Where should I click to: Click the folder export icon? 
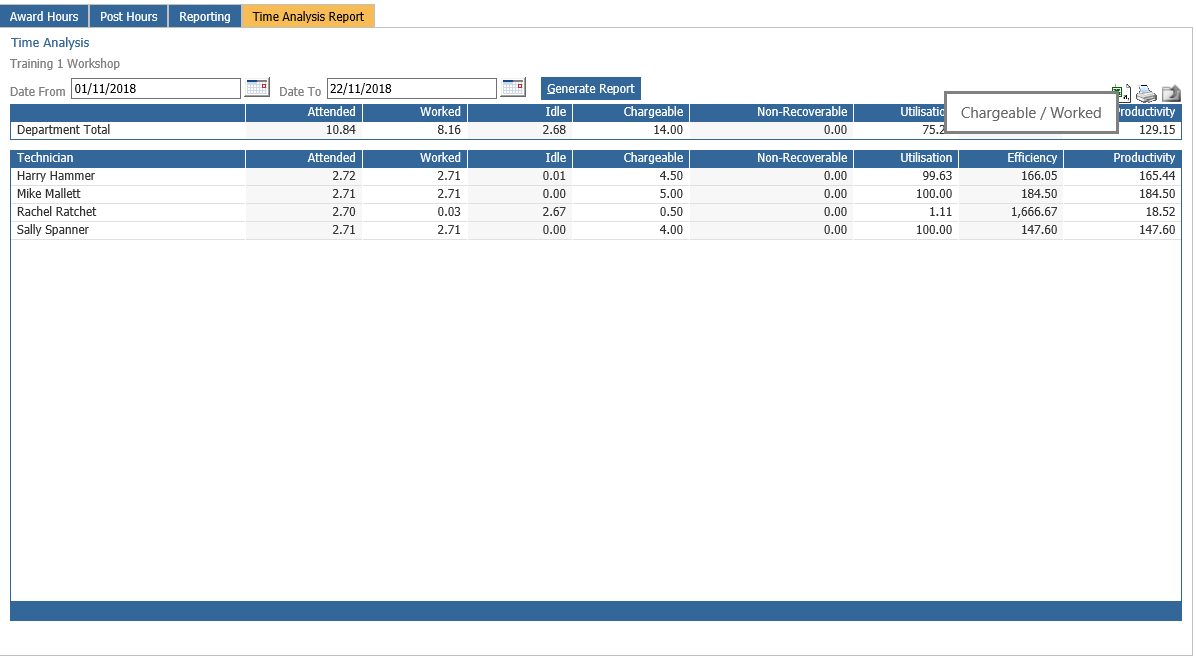1171,93
